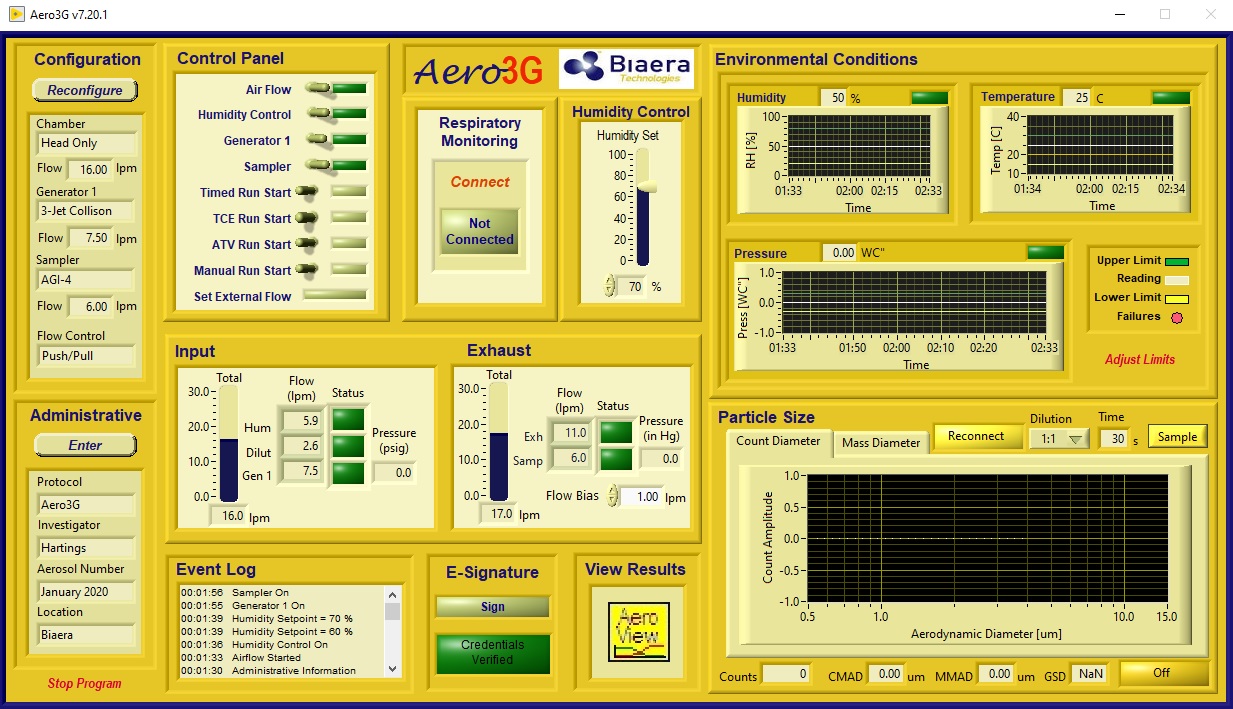This screenshot has height=709, width=1233.
Task: Click the AGI-4 sampler field
Action: coord(85,279)
